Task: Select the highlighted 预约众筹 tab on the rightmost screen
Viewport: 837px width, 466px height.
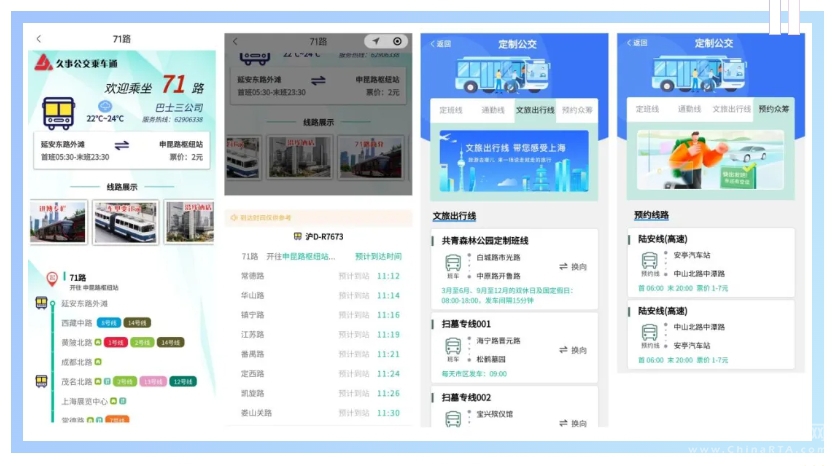Action: [773, 109]
